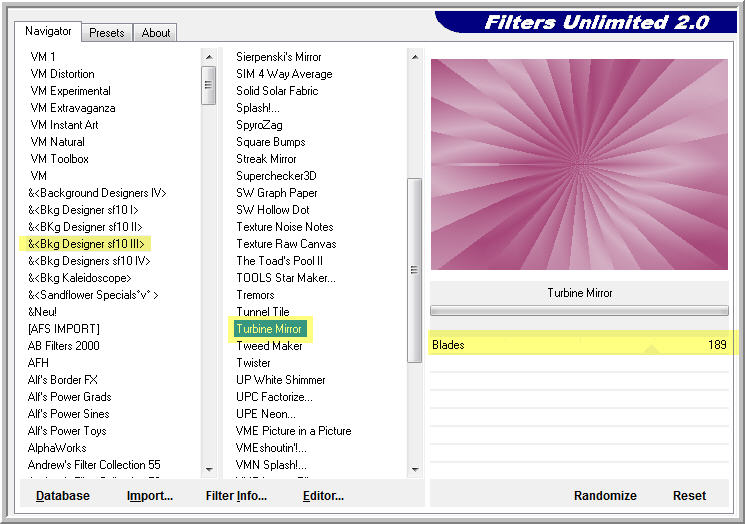Viewport: 745px width, 524px height.
Task: Choose Streak Mirror filter
Action: [x=266, y=159]
